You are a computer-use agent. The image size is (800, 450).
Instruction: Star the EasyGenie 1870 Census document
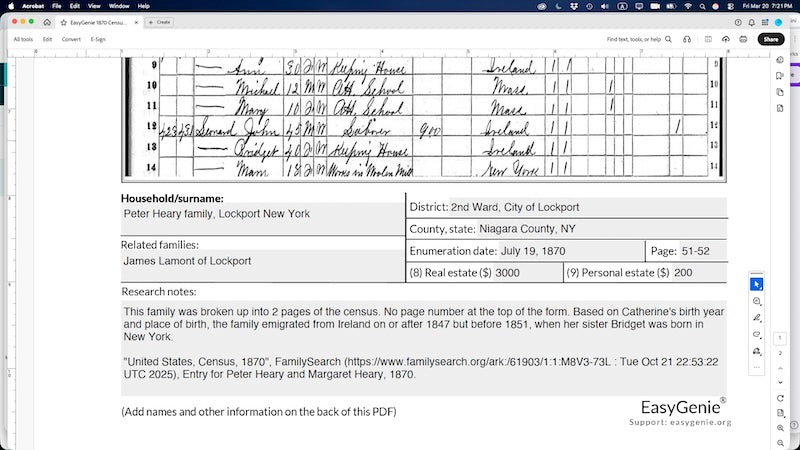64,22
